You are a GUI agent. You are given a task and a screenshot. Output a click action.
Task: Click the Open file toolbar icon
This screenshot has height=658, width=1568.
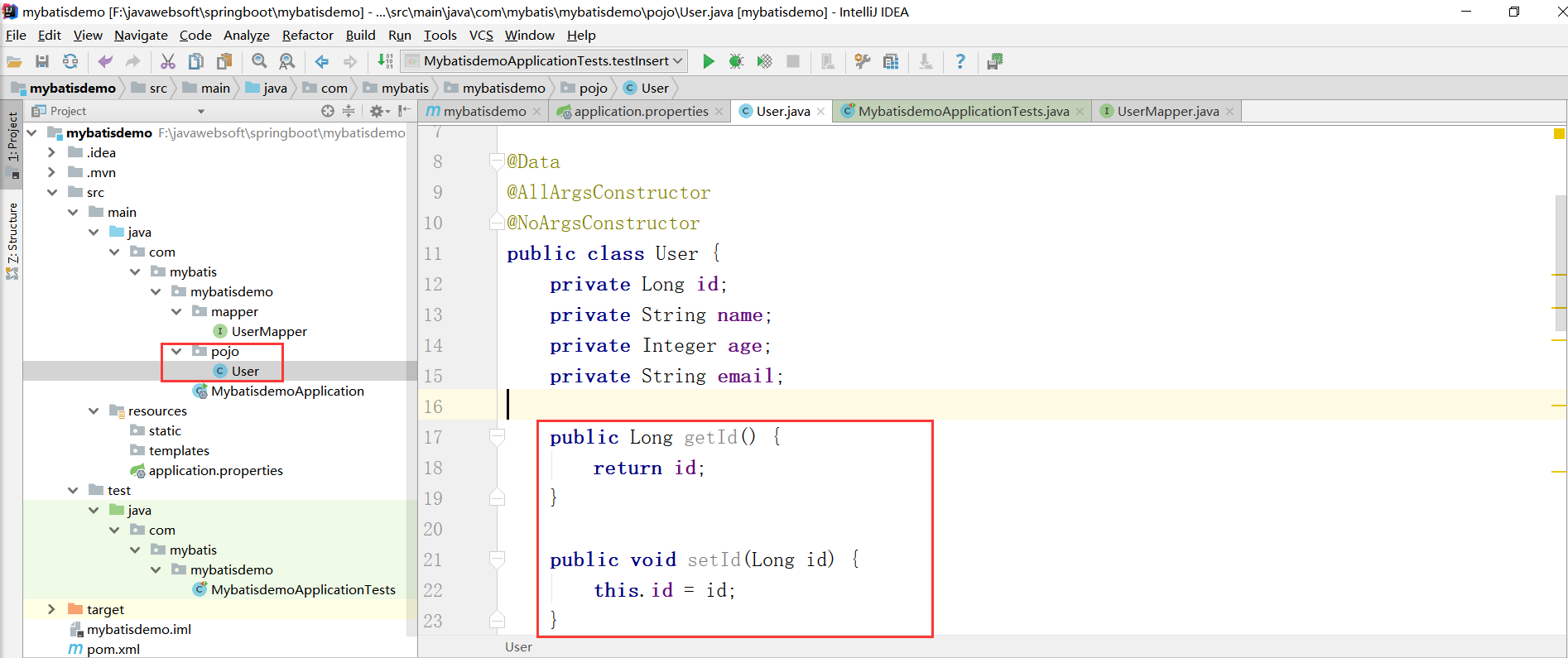[14, 61]
